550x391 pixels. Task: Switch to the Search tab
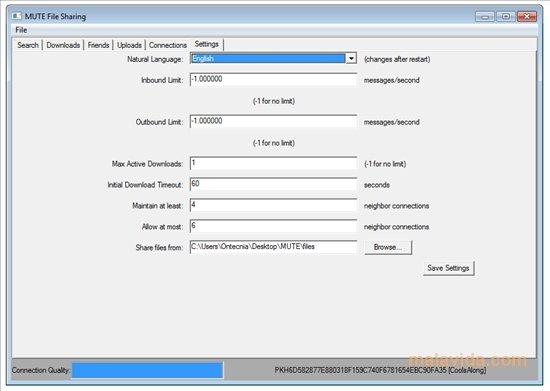[28, 45]
